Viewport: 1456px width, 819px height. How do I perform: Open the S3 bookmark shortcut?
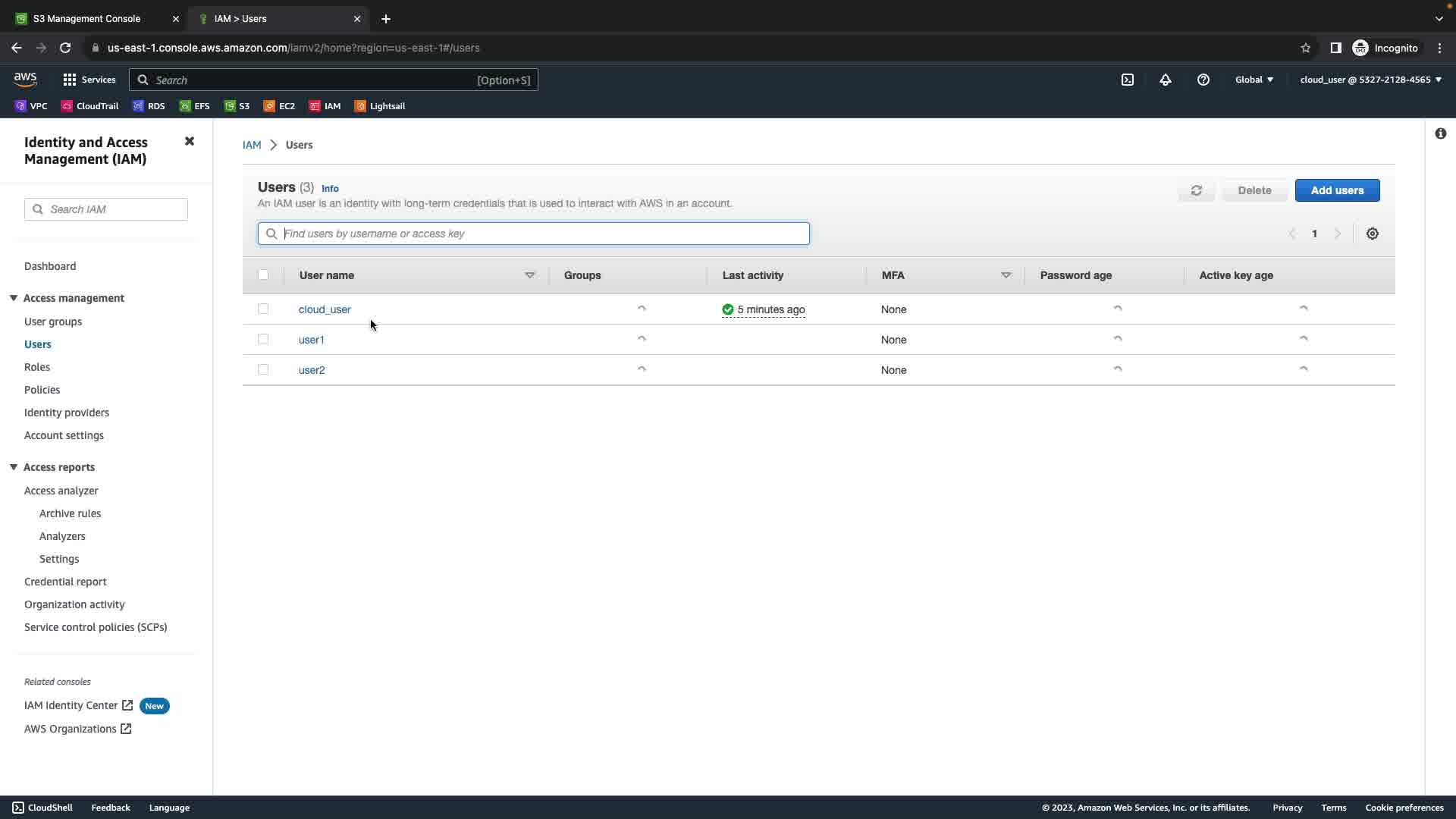coord(237,106)
